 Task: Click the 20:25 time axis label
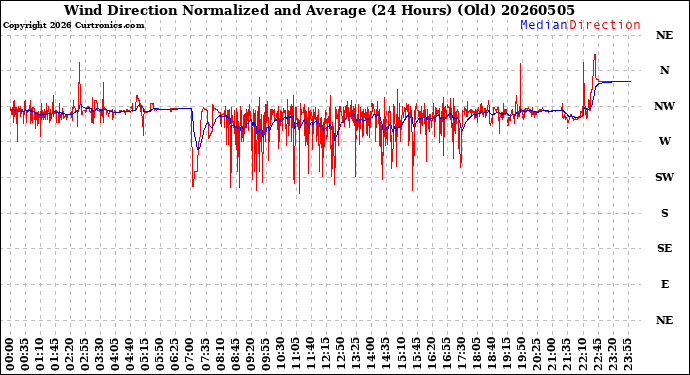[536, 354]
